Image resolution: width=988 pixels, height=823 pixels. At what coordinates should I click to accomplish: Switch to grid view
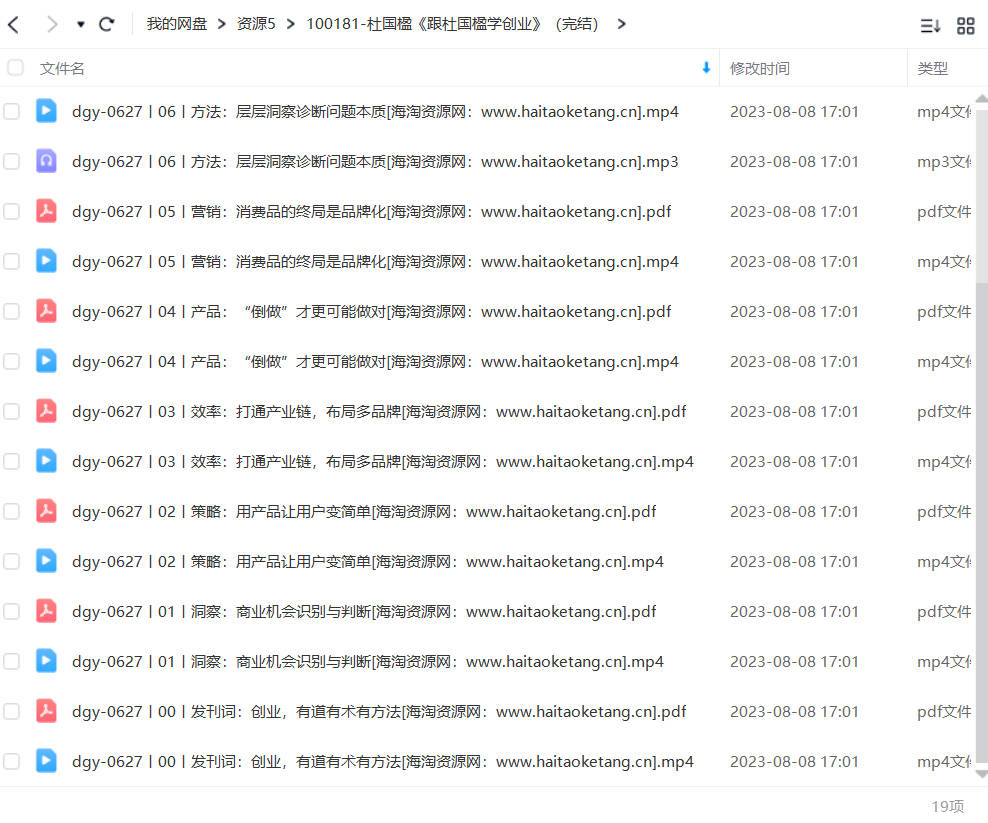965,26
